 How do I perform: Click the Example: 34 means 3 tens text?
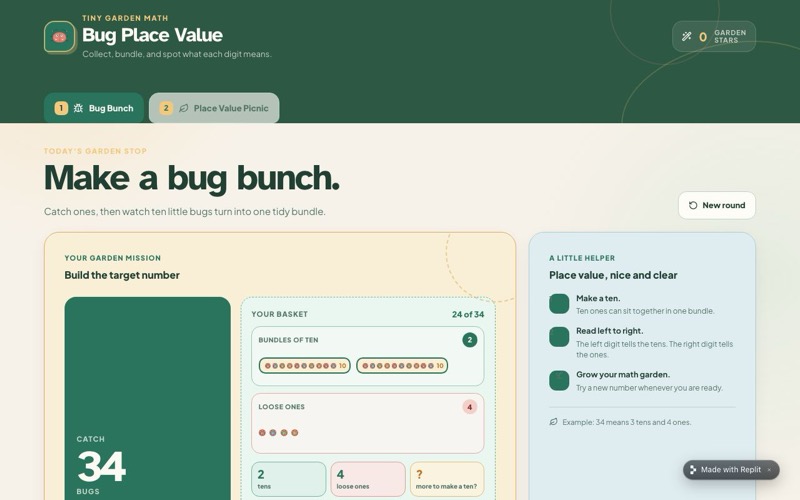(627, 422)
